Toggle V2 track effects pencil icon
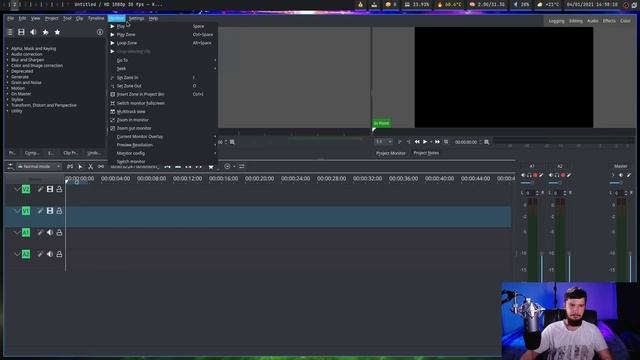 pyautogui.click(x=40, y=189)
